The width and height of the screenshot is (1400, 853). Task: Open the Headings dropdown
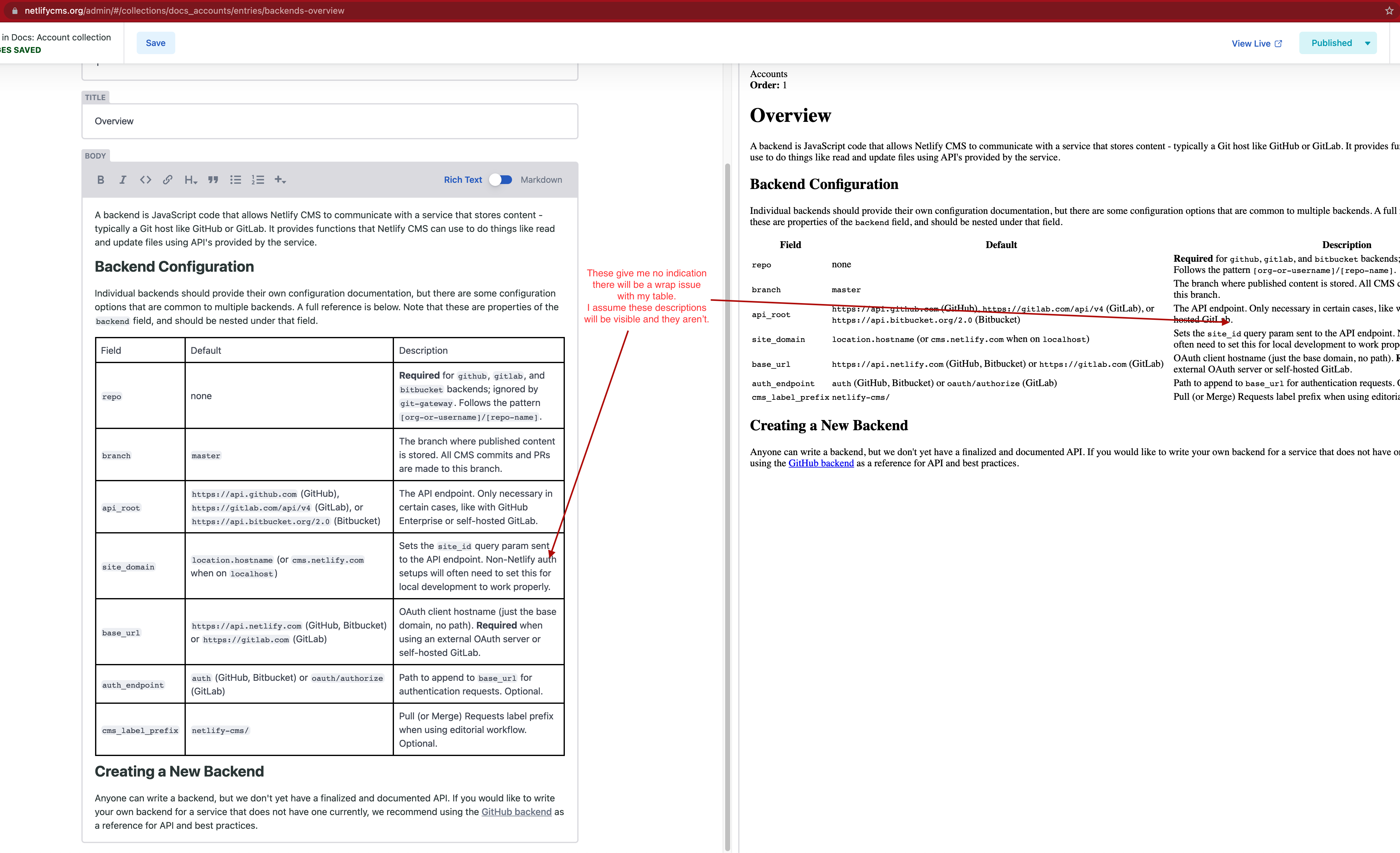point(190,180)
